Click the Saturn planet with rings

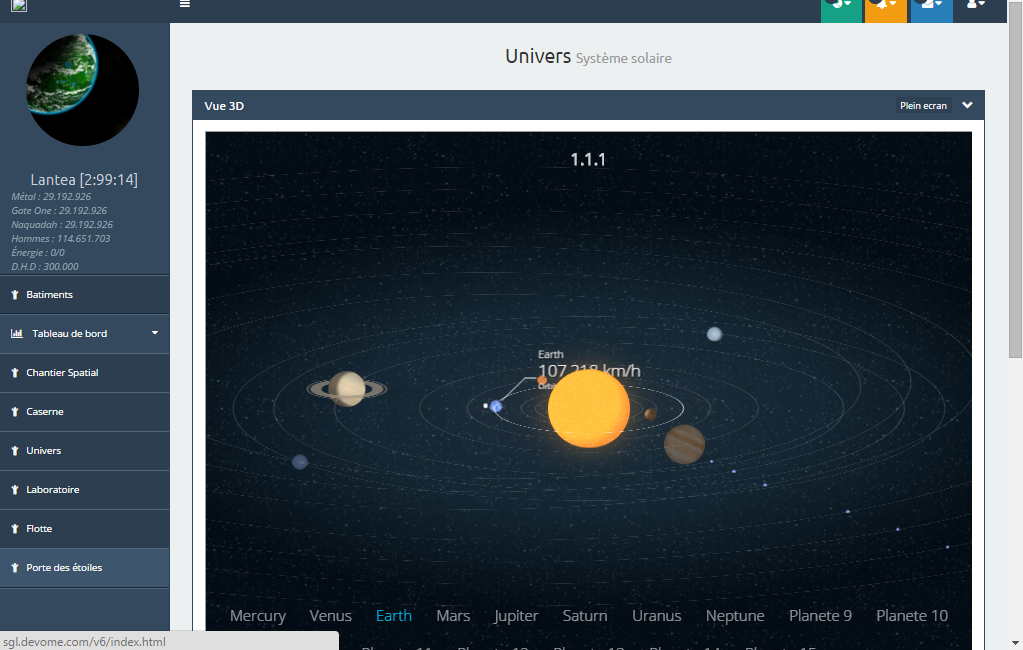[347, 389]
